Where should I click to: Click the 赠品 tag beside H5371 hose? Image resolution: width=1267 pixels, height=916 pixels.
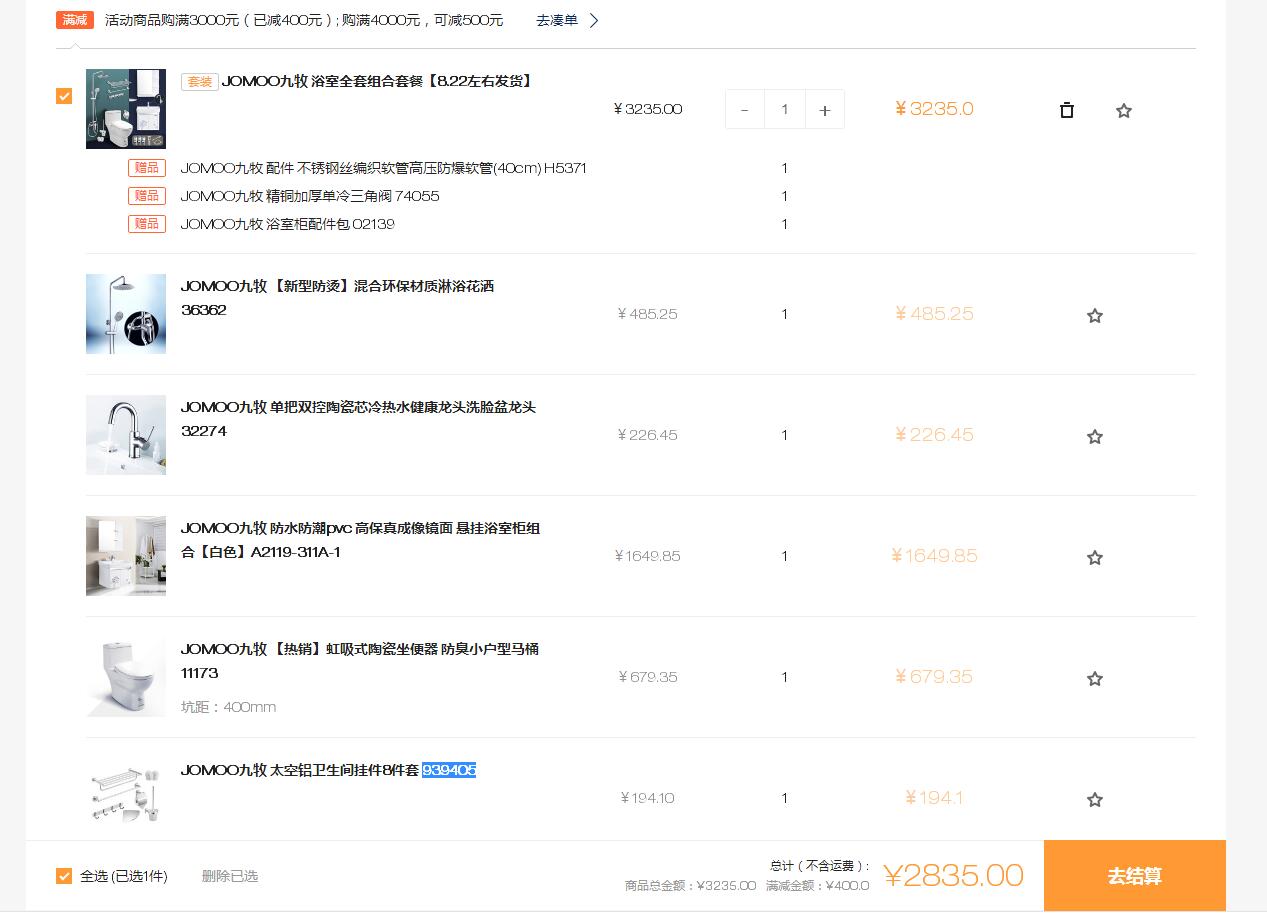coord(147,168)
